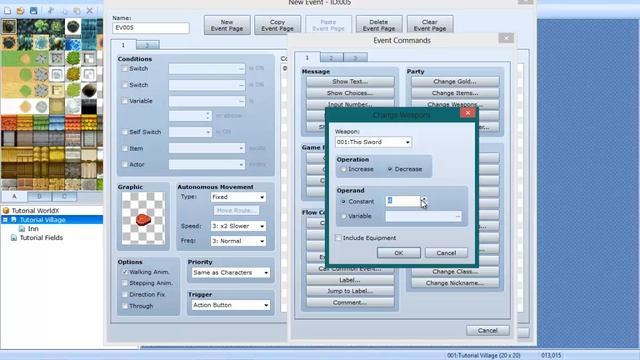Open the Self Switch condition dropdown

pos(190,132)
